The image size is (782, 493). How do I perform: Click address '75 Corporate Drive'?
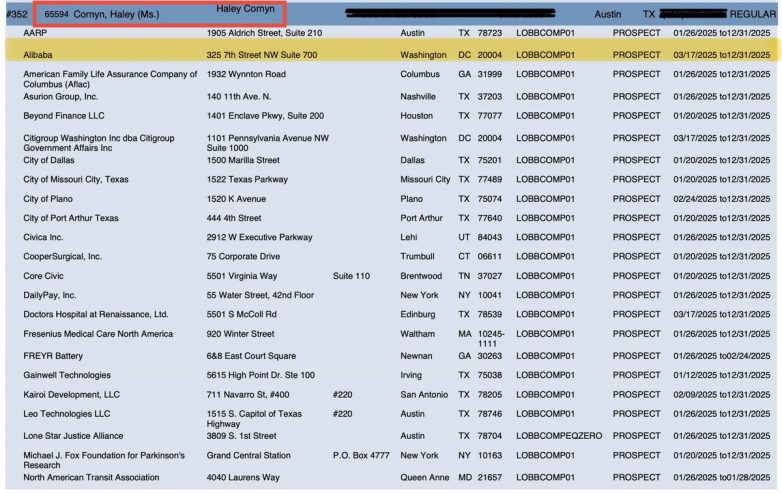[x=243, y=257]
